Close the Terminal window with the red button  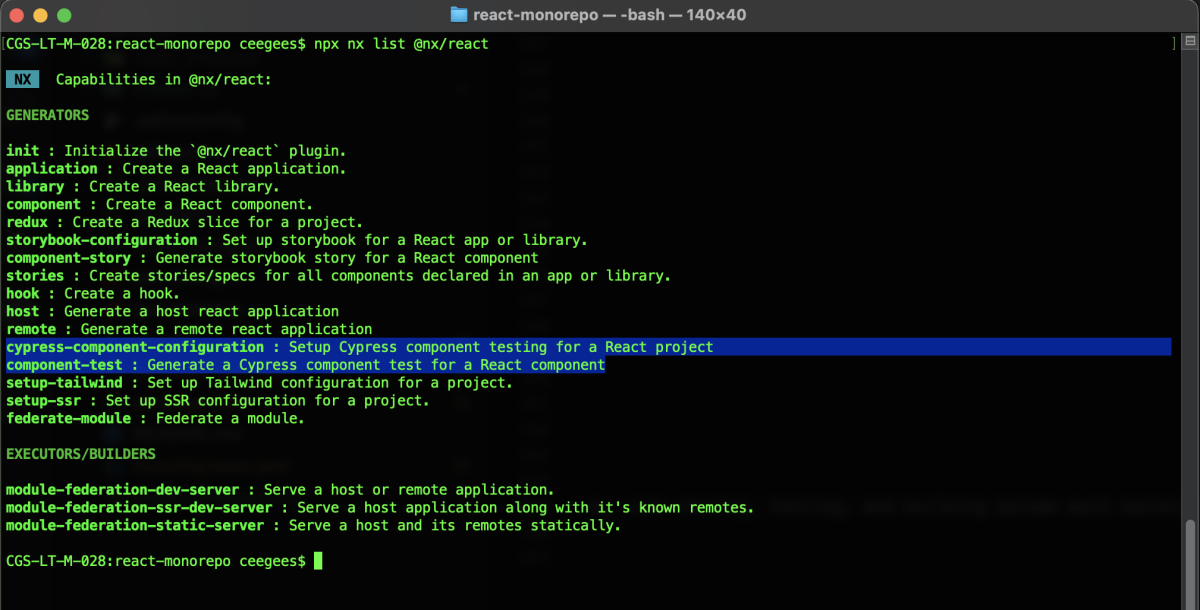[x=18, y=16]
